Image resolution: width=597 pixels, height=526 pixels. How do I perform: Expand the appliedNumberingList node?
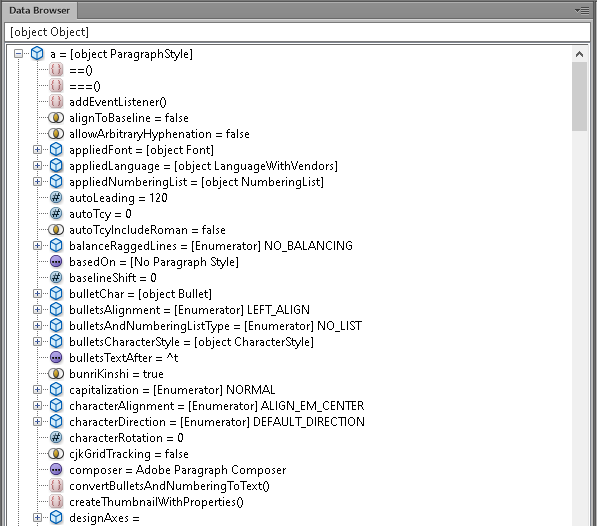[37, 182]
